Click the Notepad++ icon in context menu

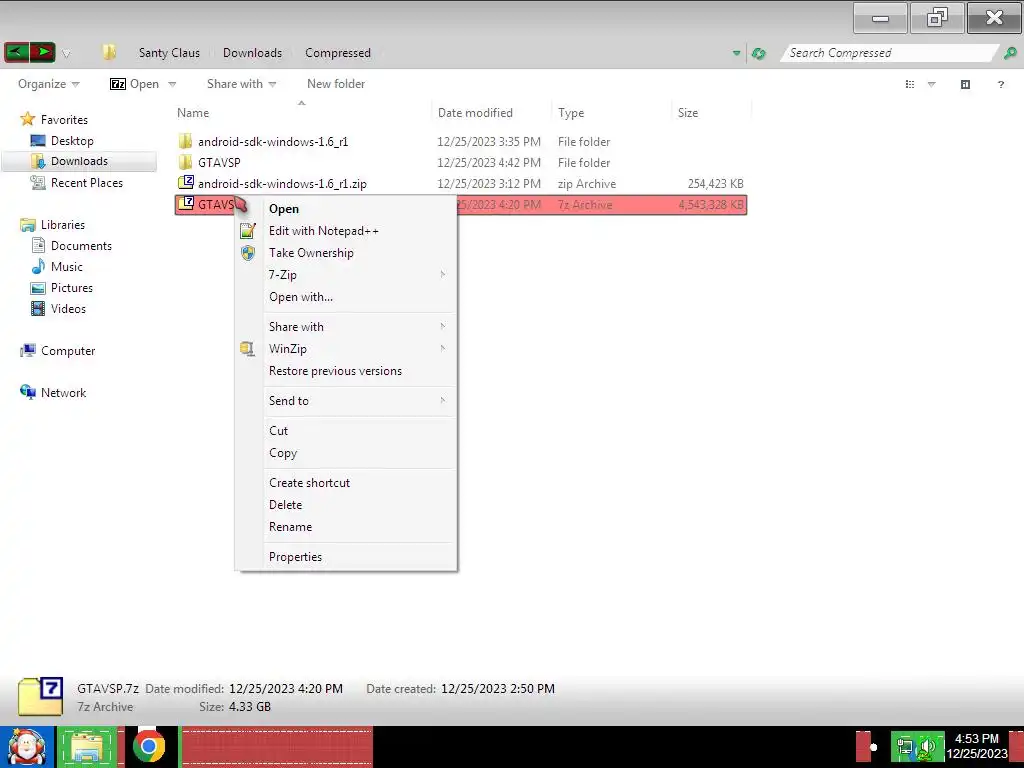(248, 231)
